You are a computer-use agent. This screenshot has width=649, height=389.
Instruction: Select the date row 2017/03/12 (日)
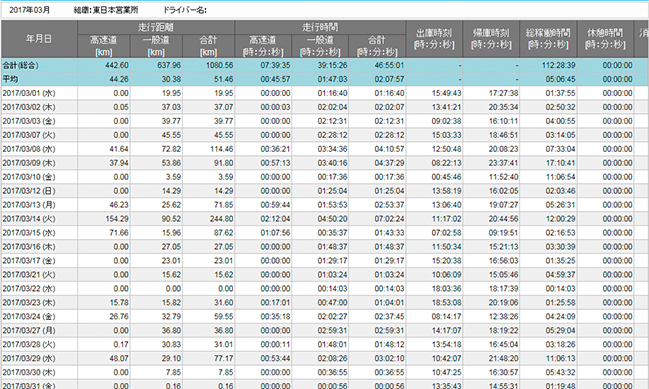click(29, 191)
